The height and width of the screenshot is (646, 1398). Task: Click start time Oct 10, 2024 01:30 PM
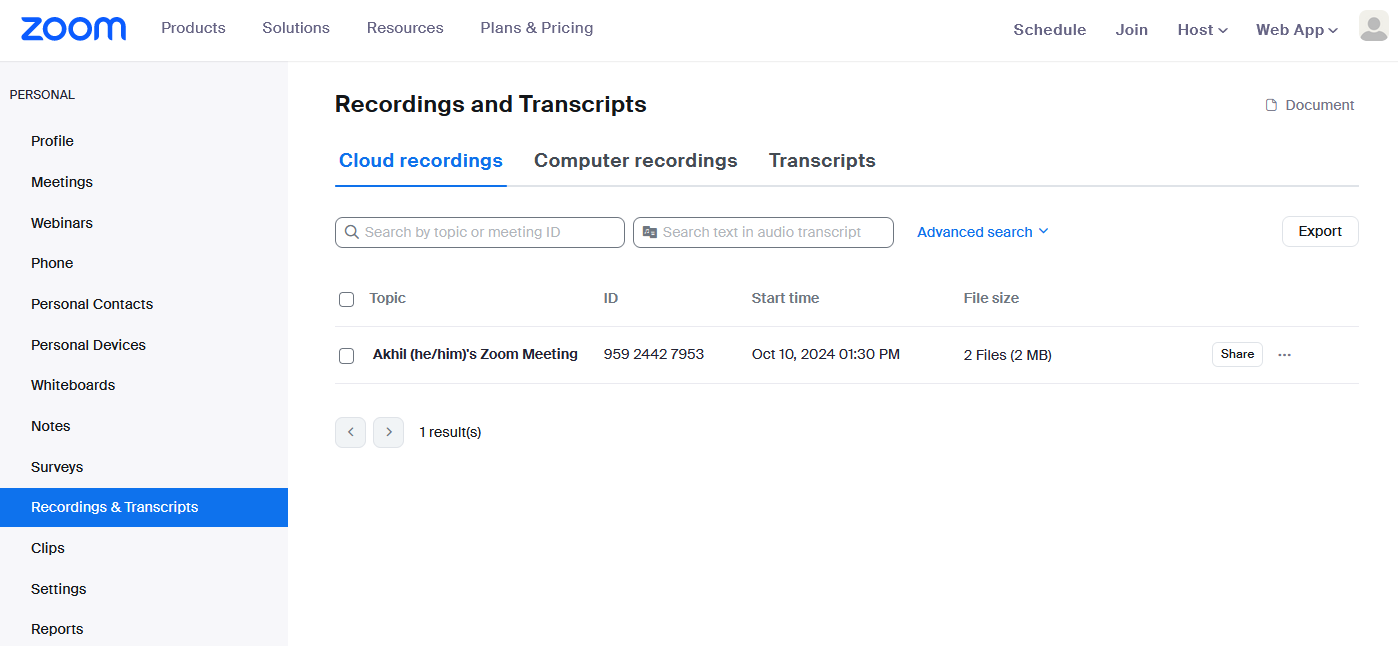(826, 354)
